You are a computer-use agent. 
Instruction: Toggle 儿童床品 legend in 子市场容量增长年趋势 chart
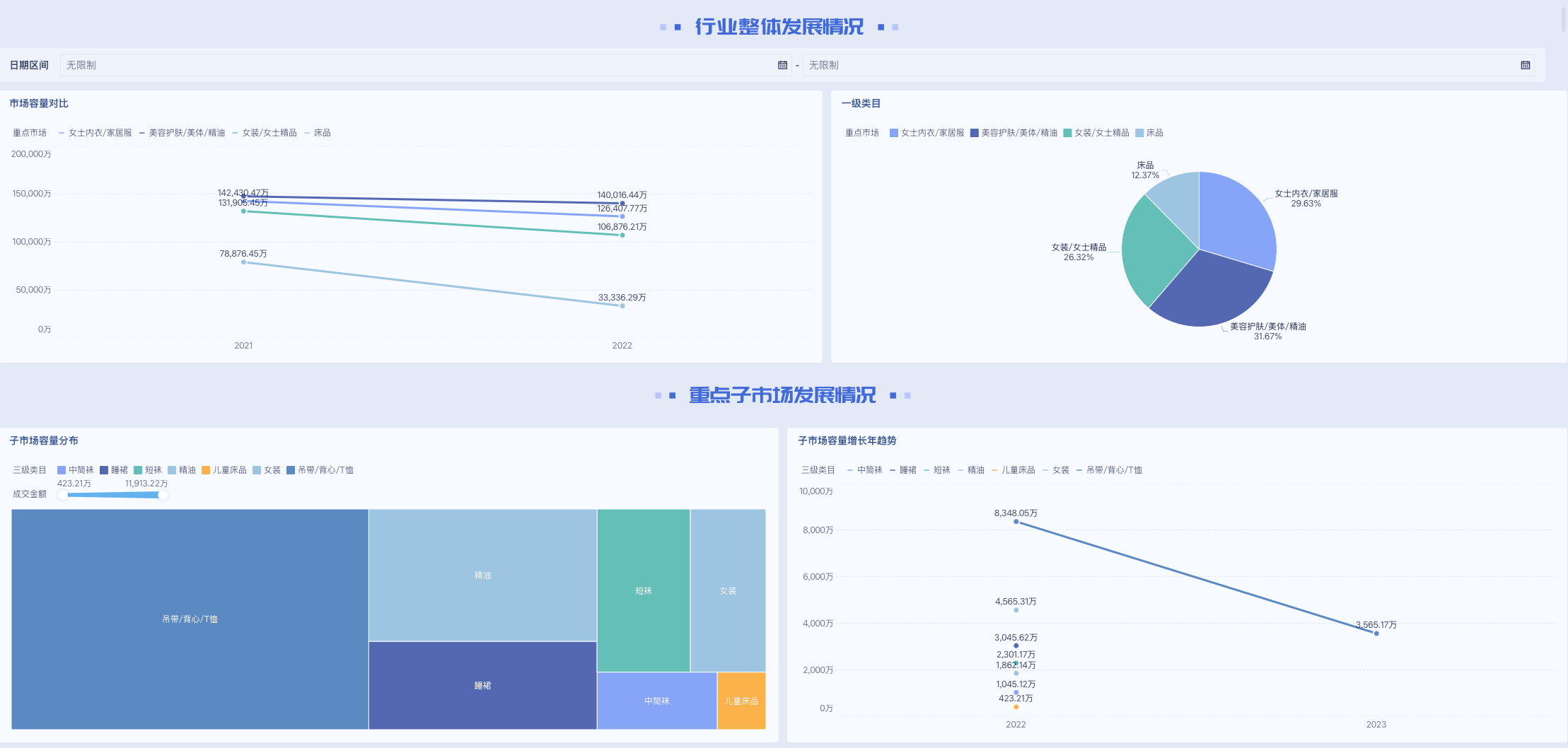pyautogui.click(x=1013, y=470)
